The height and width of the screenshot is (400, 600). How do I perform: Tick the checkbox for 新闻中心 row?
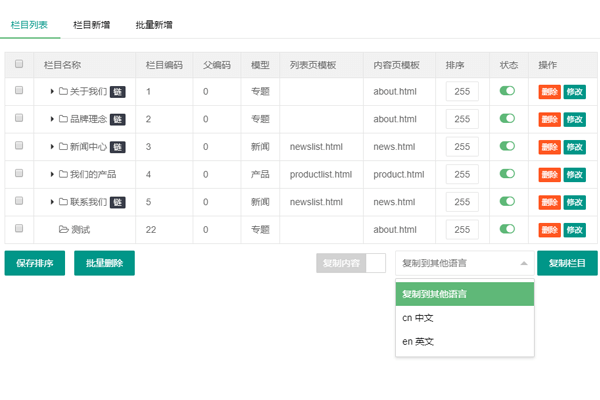point(19,146)
